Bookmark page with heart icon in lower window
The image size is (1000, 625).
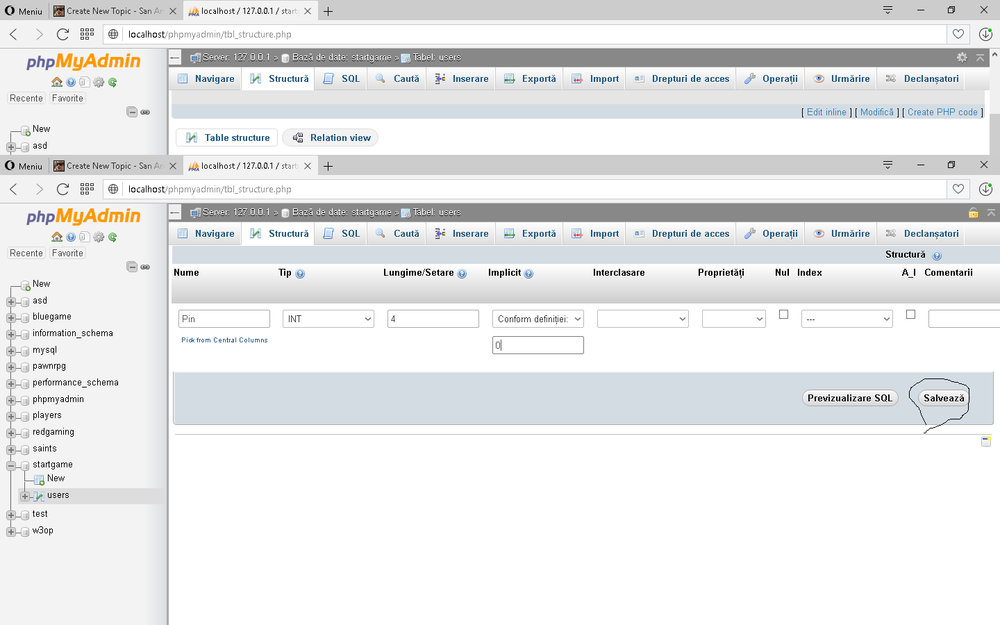click(x=958, y=189)
